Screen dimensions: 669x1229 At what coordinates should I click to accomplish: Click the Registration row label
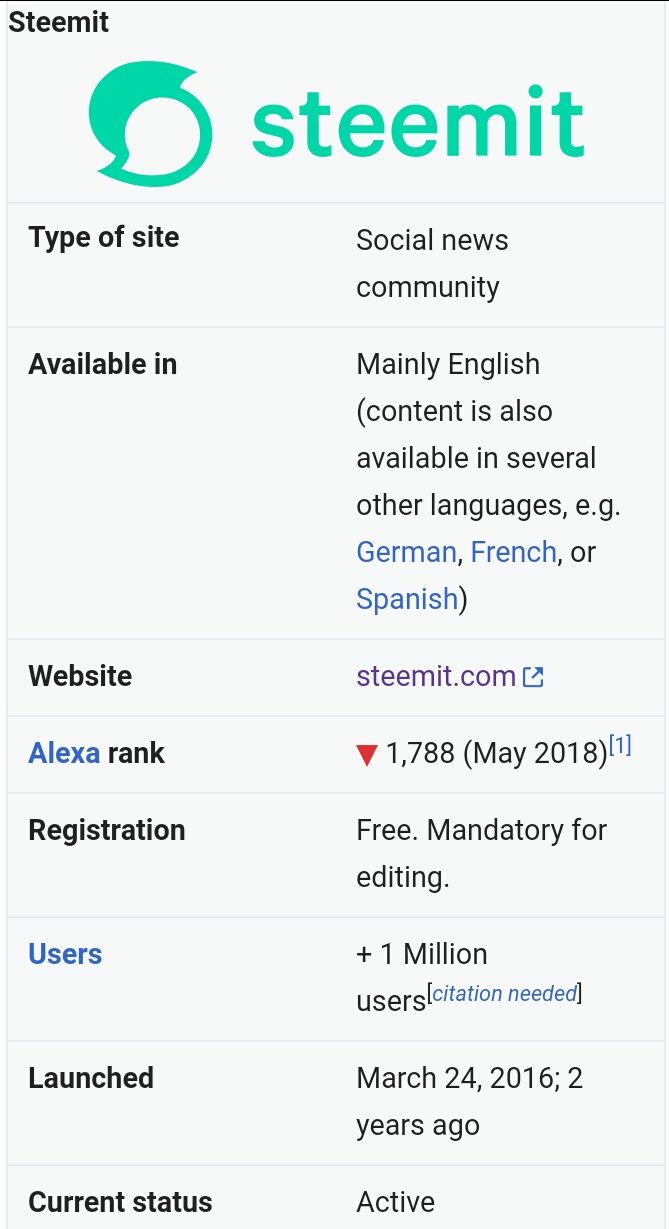107,830
